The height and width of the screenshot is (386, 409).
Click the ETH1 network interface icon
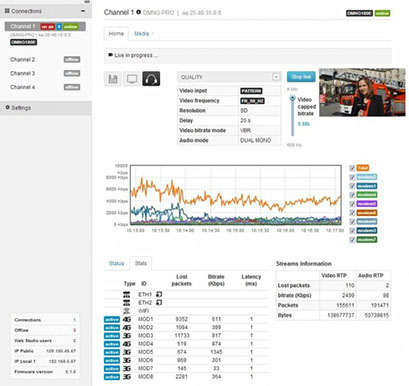(x=127, y=295)
